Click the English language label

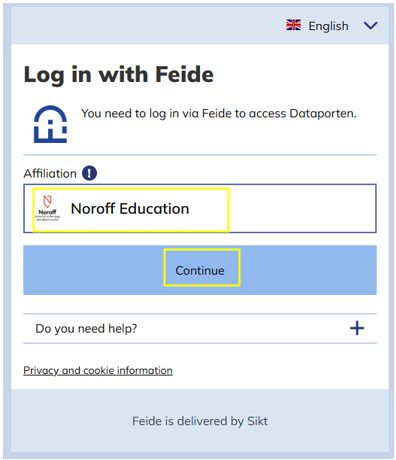tap(328, 26)
